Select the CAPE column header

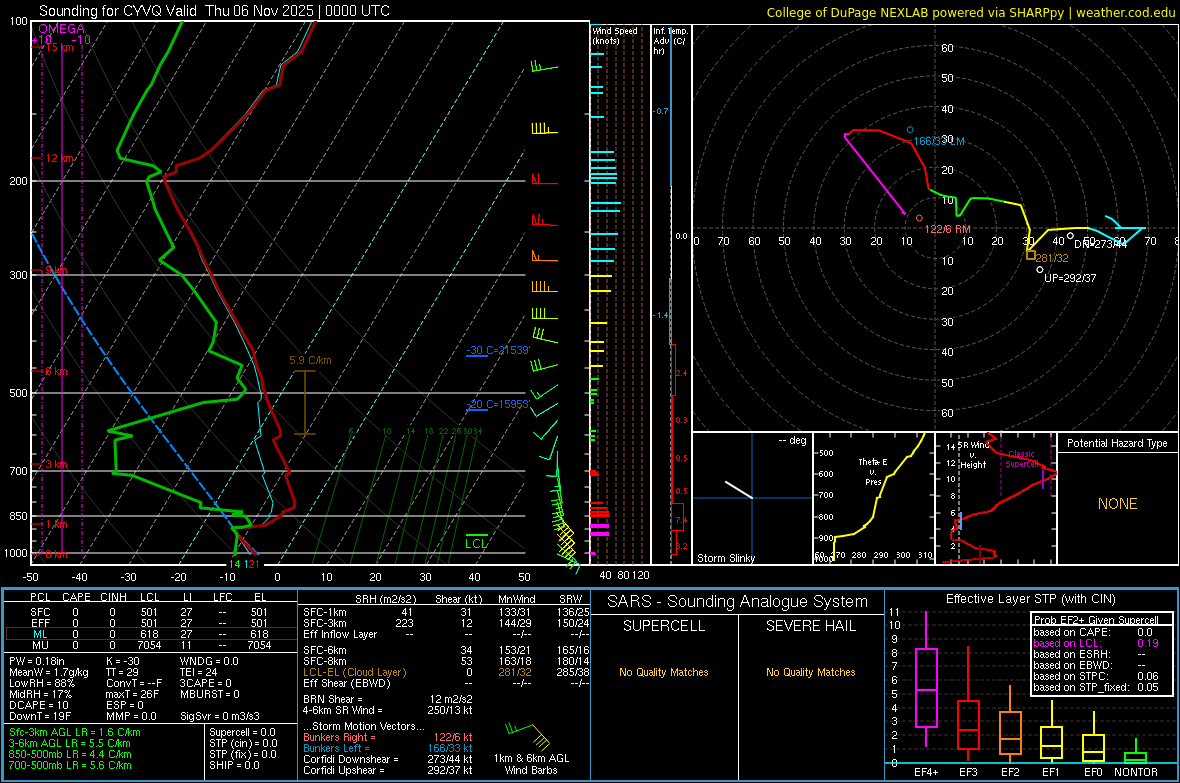pos(76,597)
